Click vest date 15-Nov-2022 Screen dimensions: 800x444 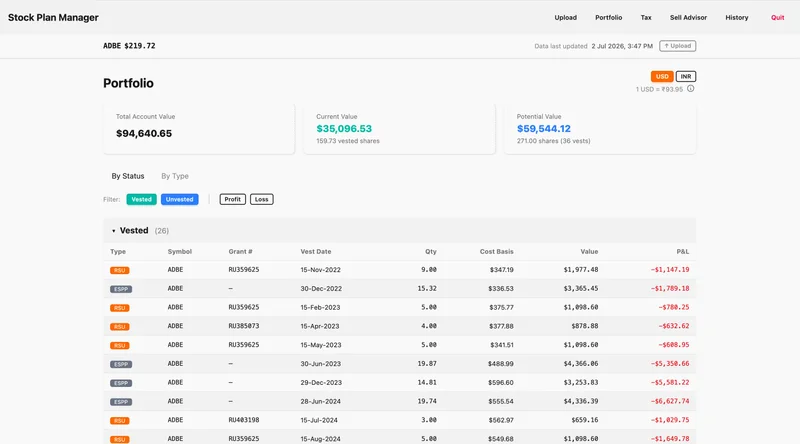(320, 270)
